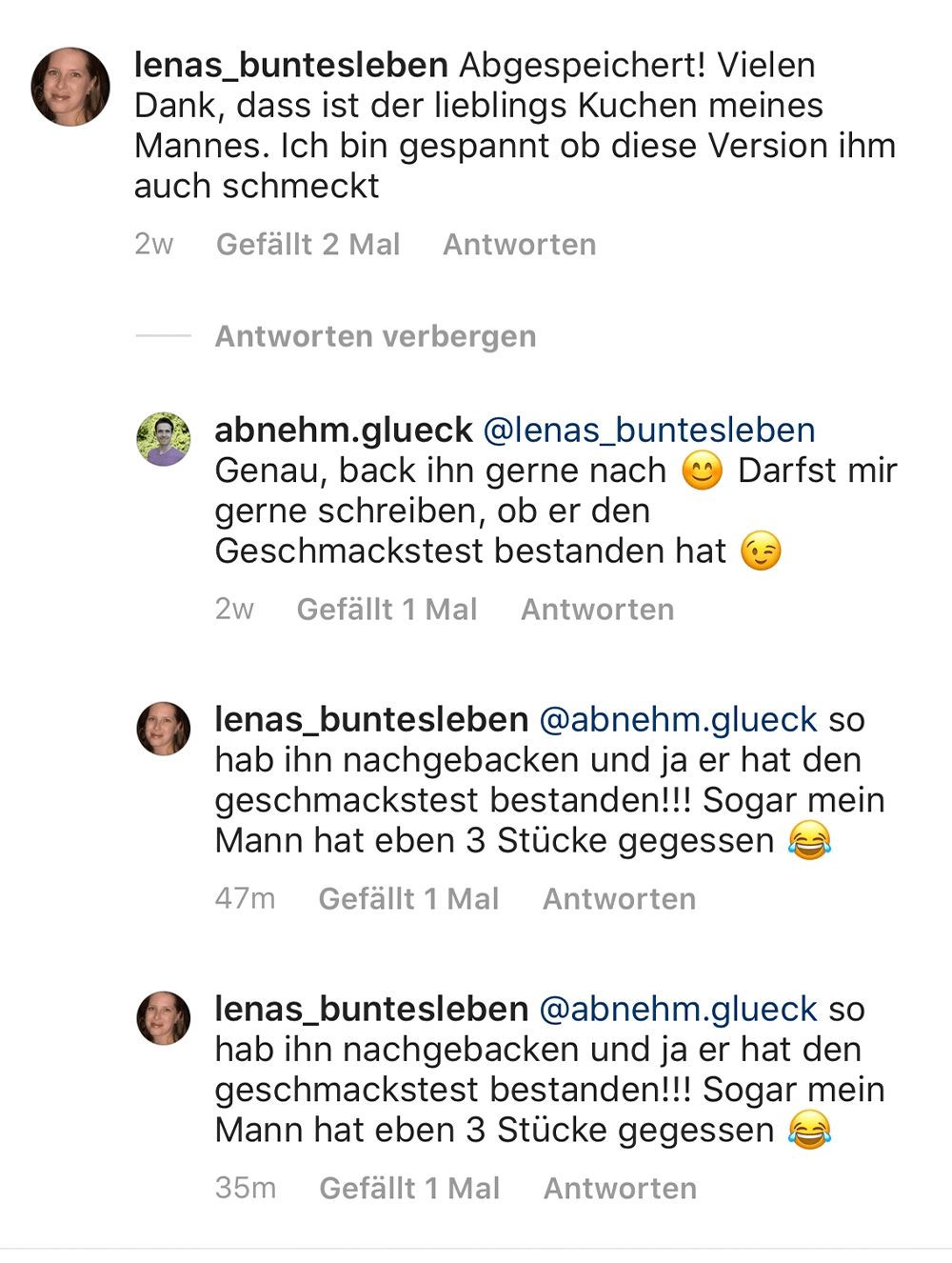The width and height of the screenshot is (952, 1263).
Task: Open abnehm.glueck profile avatar
Action: [164, 439]
